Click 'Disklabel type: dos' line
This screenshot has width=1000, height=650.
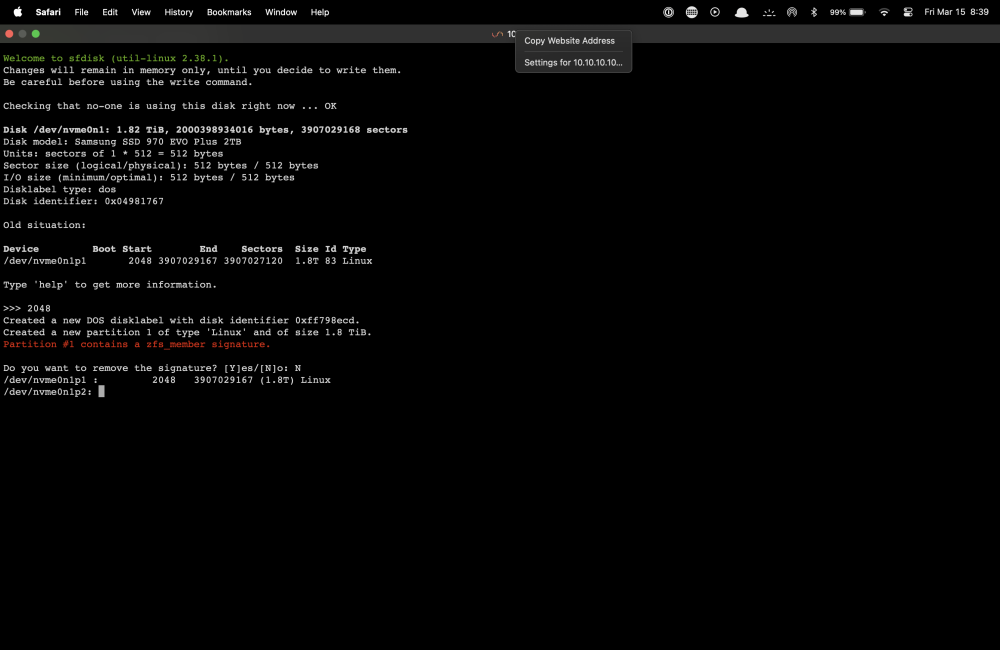[x=59, y=189]
